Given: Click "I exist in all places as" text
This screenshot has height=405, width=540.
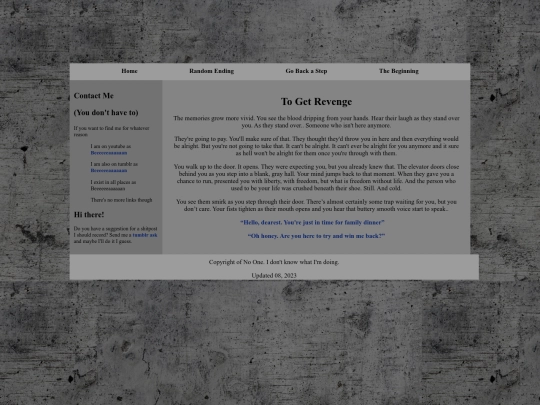Looking at the screenshot, I should tap(113, 182).
